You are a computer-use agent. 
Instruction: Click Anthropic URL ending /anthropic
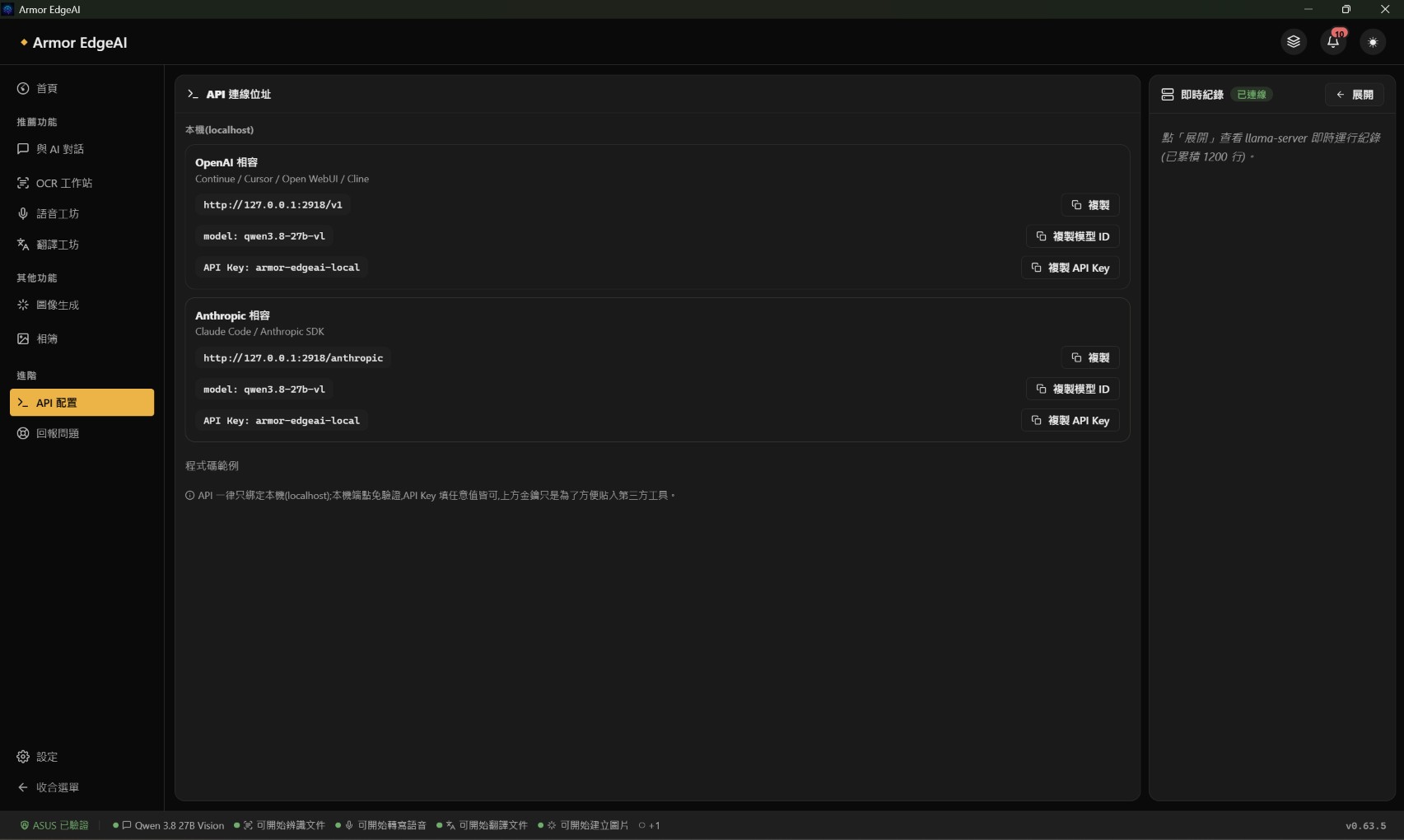tap(293, 358)
